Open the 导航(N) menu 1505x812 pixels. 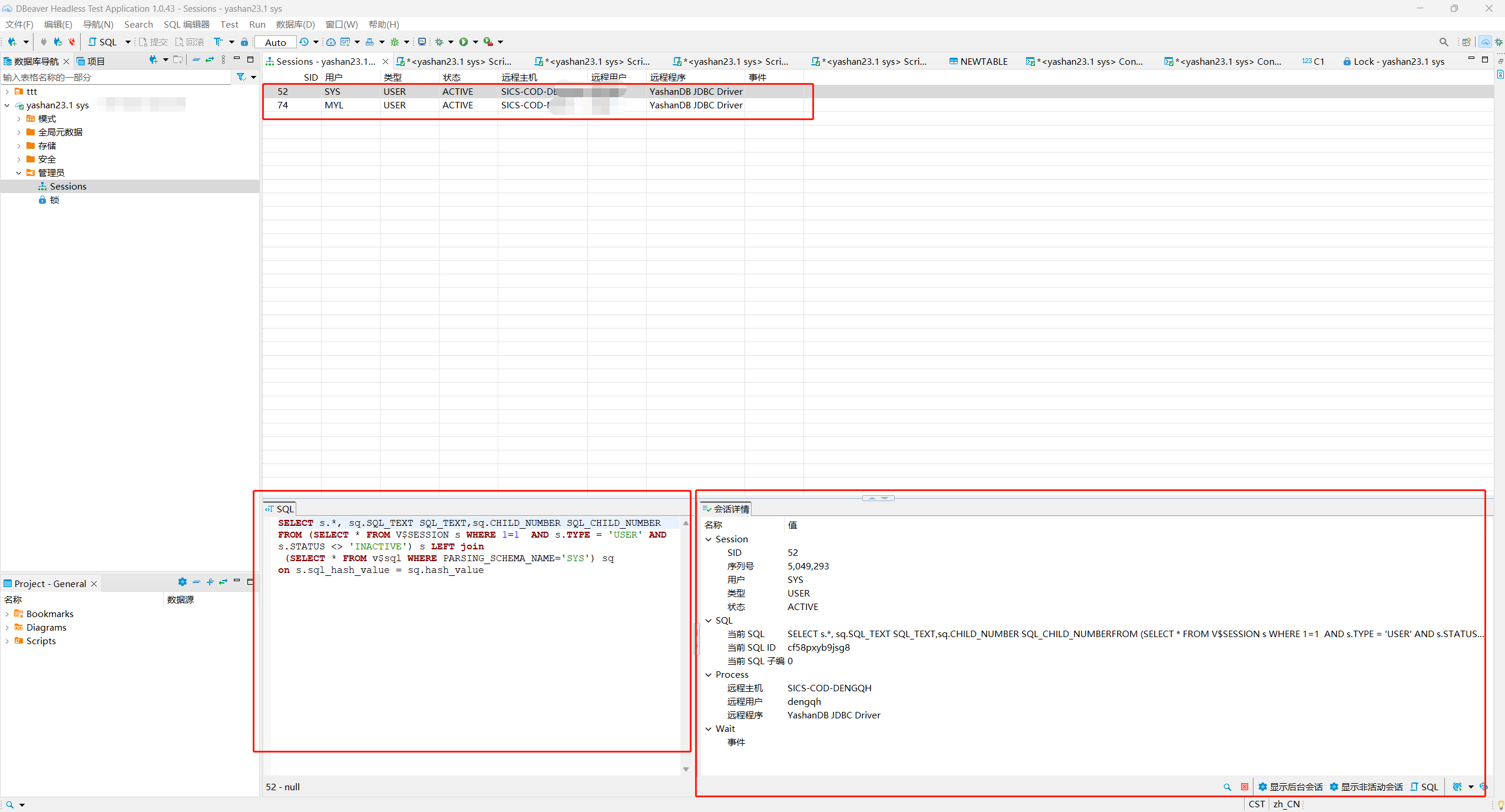tap(98, 24)
